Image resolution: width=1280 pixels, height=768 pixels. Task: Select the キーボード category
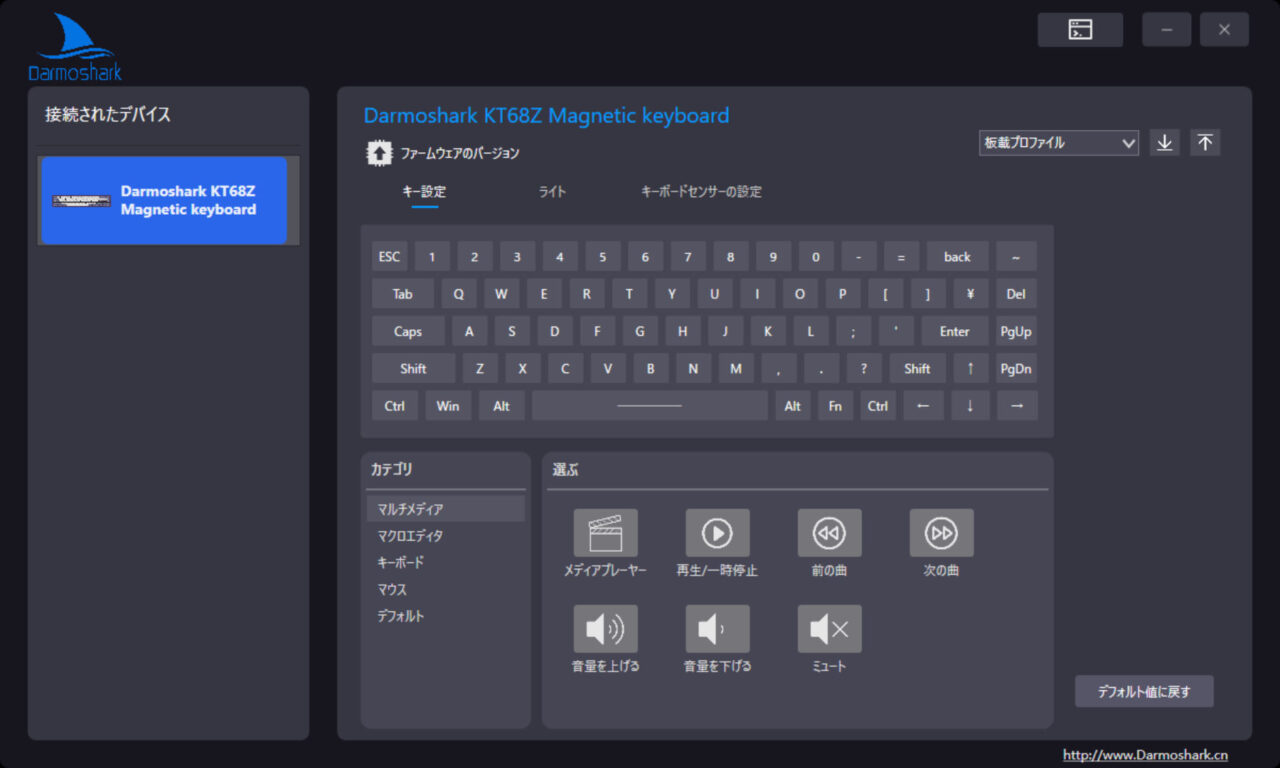pyautogui.click(x=446, y=562)
